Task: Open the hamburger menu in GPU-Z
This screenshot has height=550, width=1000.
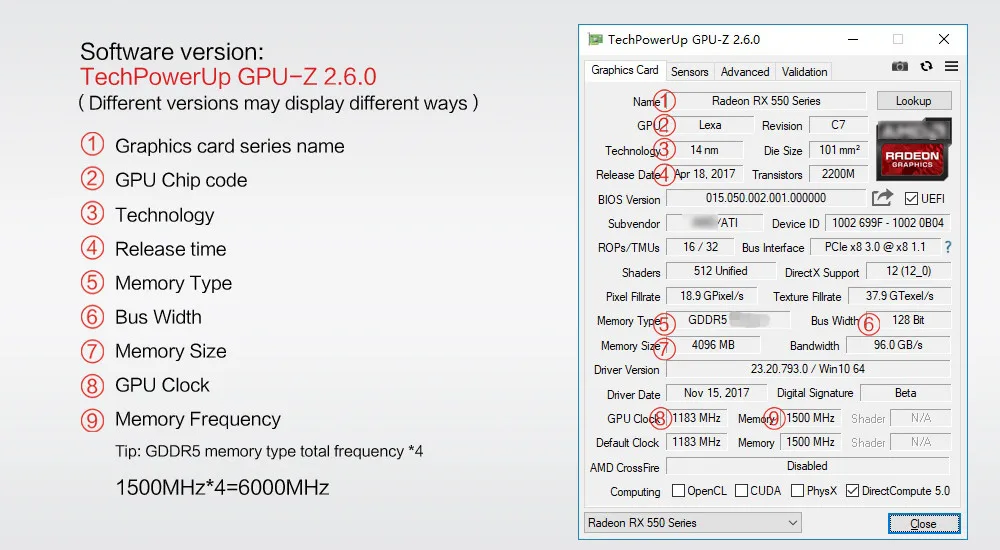Action: pos(951,66)
